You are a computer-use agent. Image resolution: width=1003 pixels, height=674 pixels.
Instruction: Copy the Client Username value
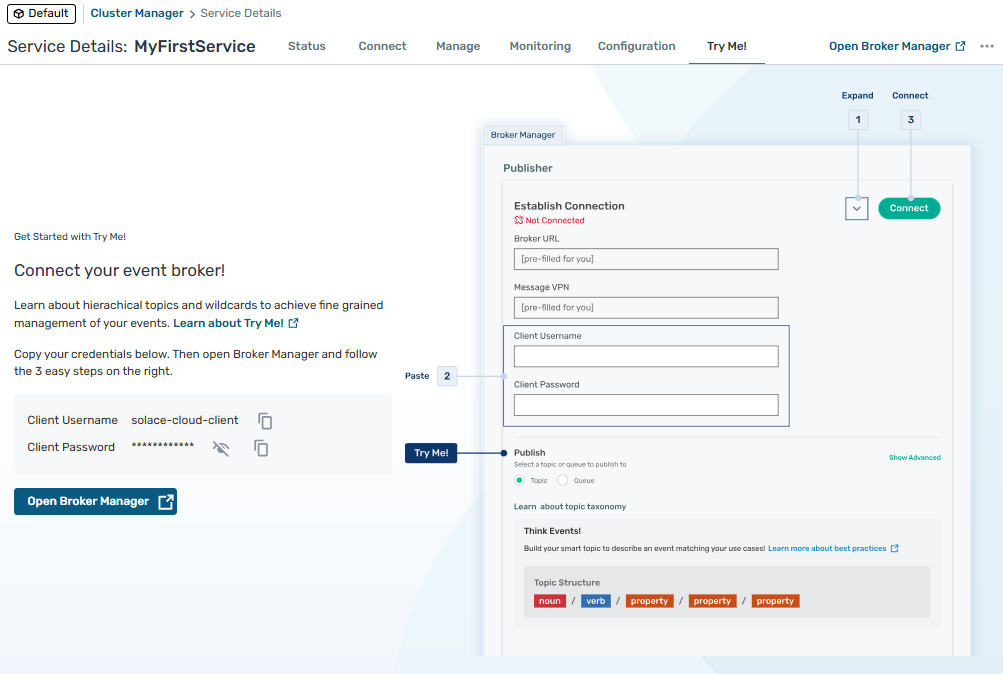(x=265, y=421)
